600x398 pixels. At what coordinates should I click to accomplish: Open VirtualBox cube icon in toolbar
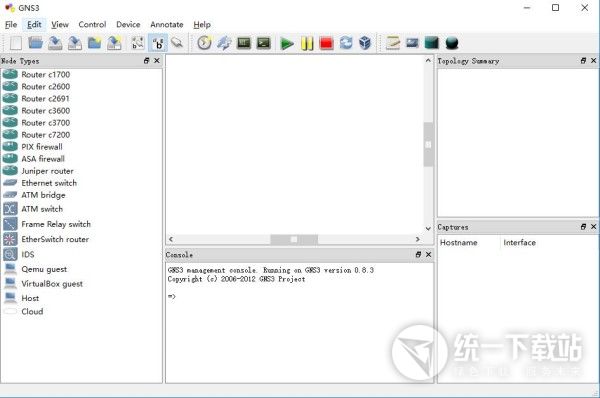pos(365,43)
